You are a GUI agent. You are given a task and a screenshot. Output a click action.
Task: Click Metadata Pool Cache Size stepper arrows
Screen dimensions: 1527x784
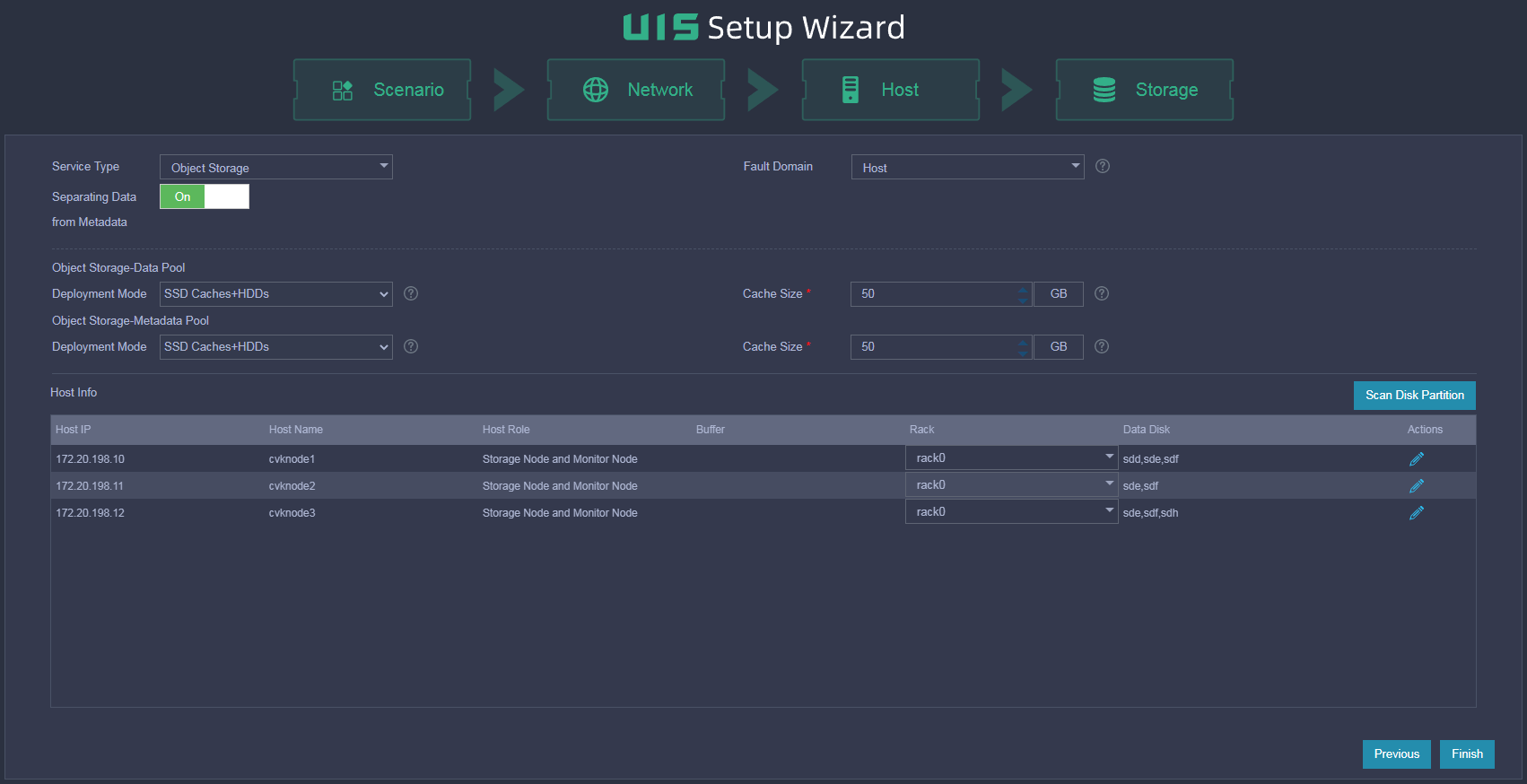[1024, 347]
